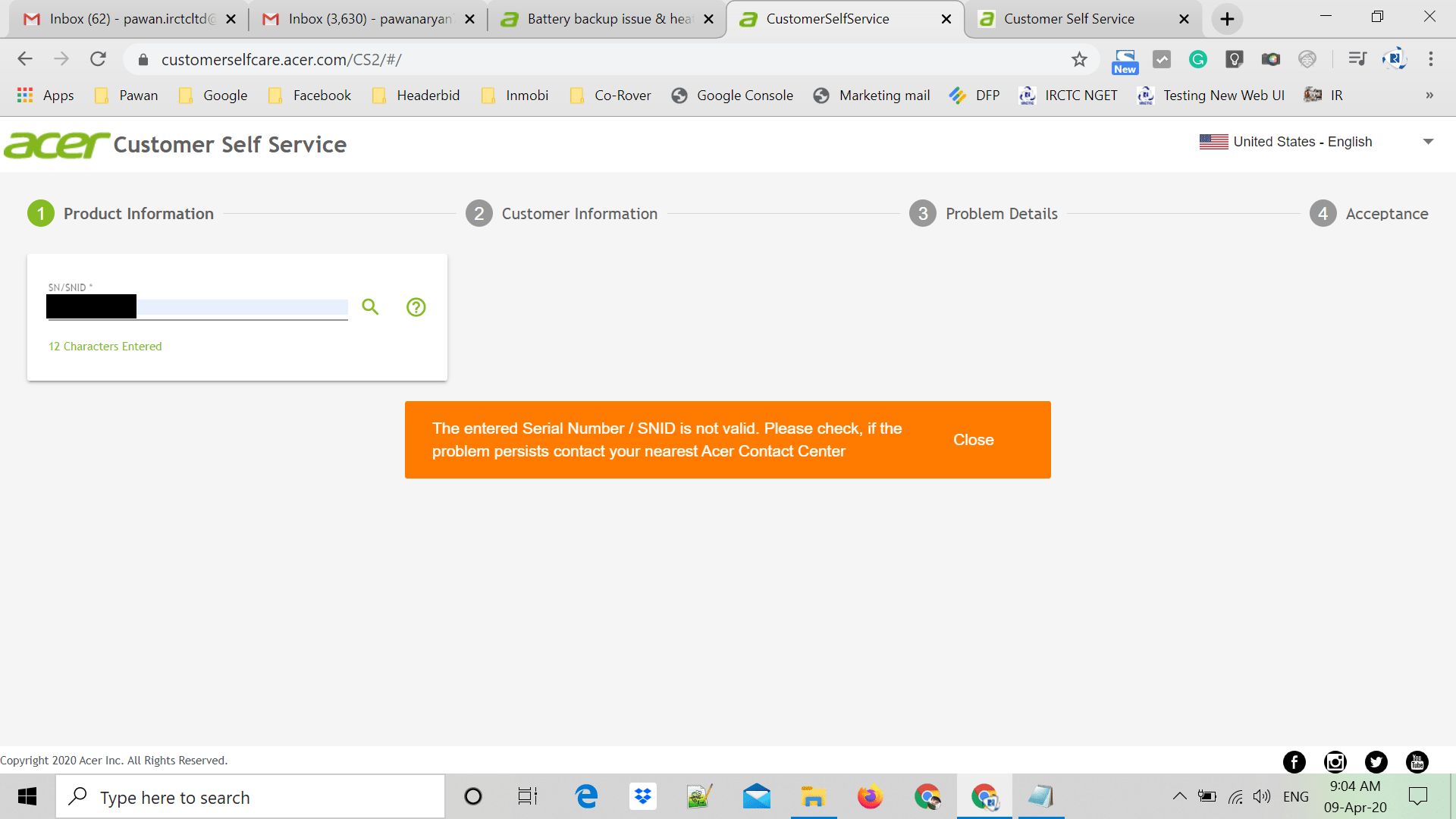Open Task View on the taskbar
The width and height of the screenshot is (1456, 819).
click(528, 796)
